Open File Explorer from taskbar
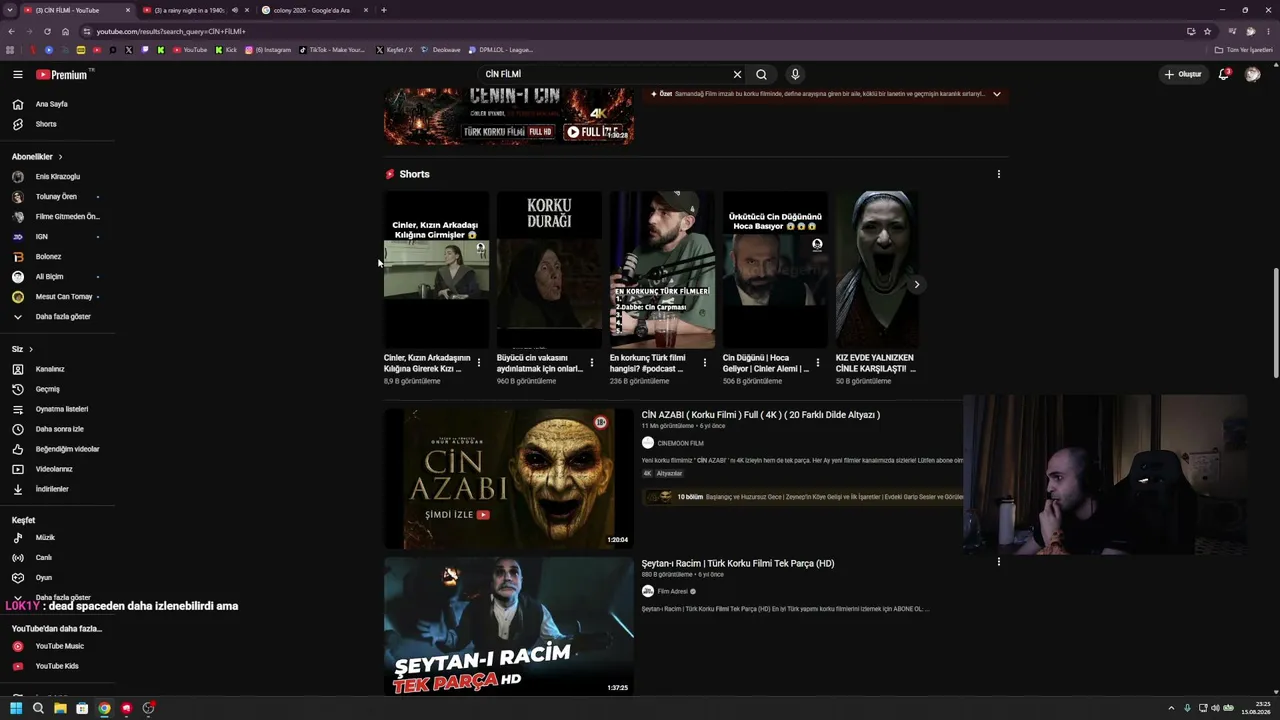1280x720 pixels. (60, 708)
